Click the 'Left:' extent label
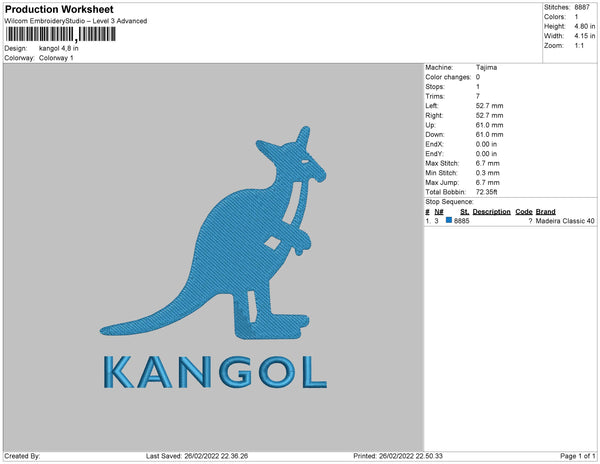 tap(432, 106)
